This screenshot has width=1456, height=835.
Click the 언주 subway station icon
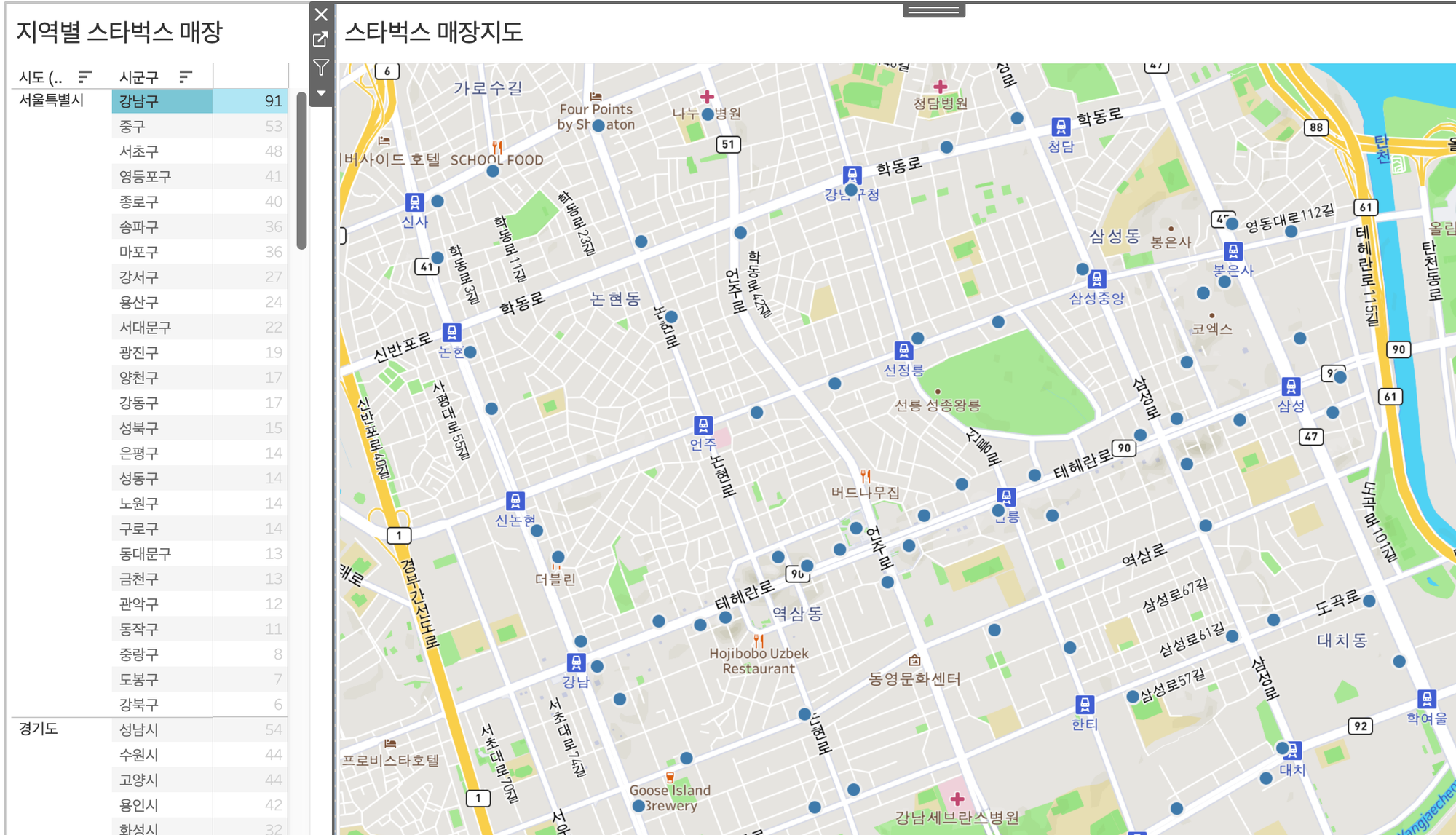pyautogui.click(x=703, y=425)
